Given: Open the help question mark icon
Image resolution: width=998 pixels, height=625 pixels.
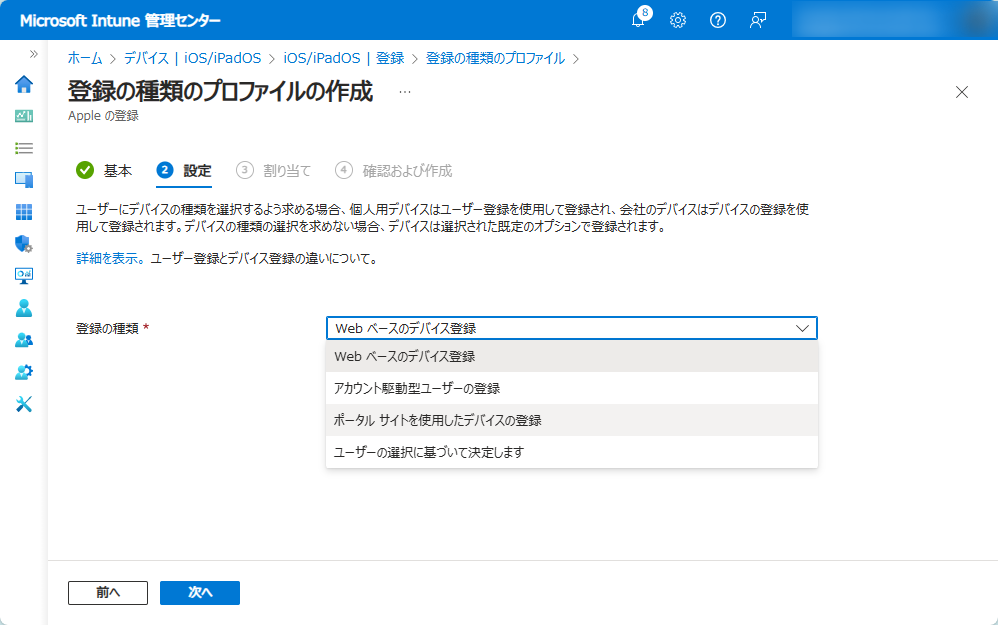Looking at the screenshot, I should tap(718, 20).
